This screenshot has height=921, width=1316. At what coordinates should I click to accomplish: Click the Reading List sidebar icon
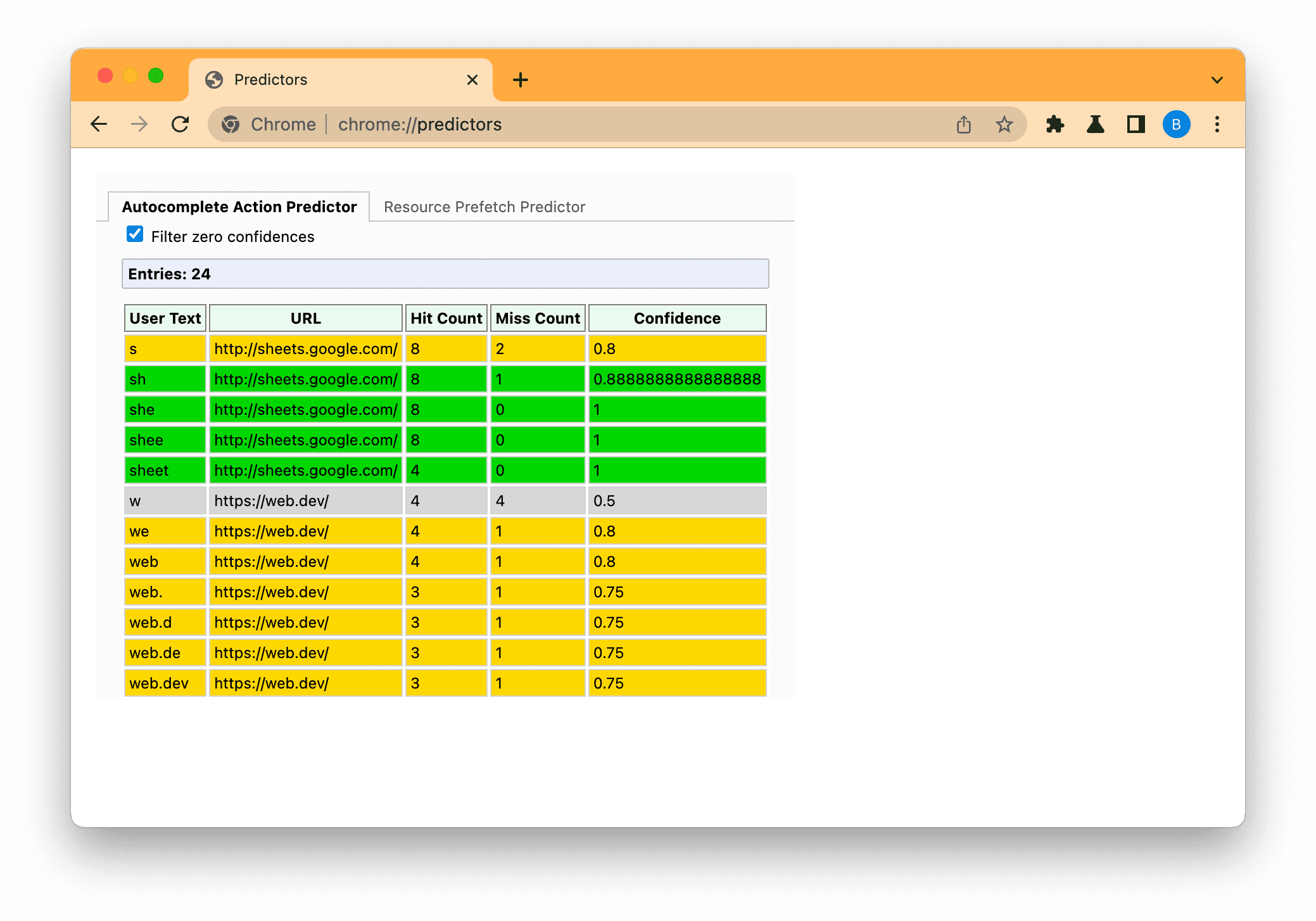coord(1134,124)
